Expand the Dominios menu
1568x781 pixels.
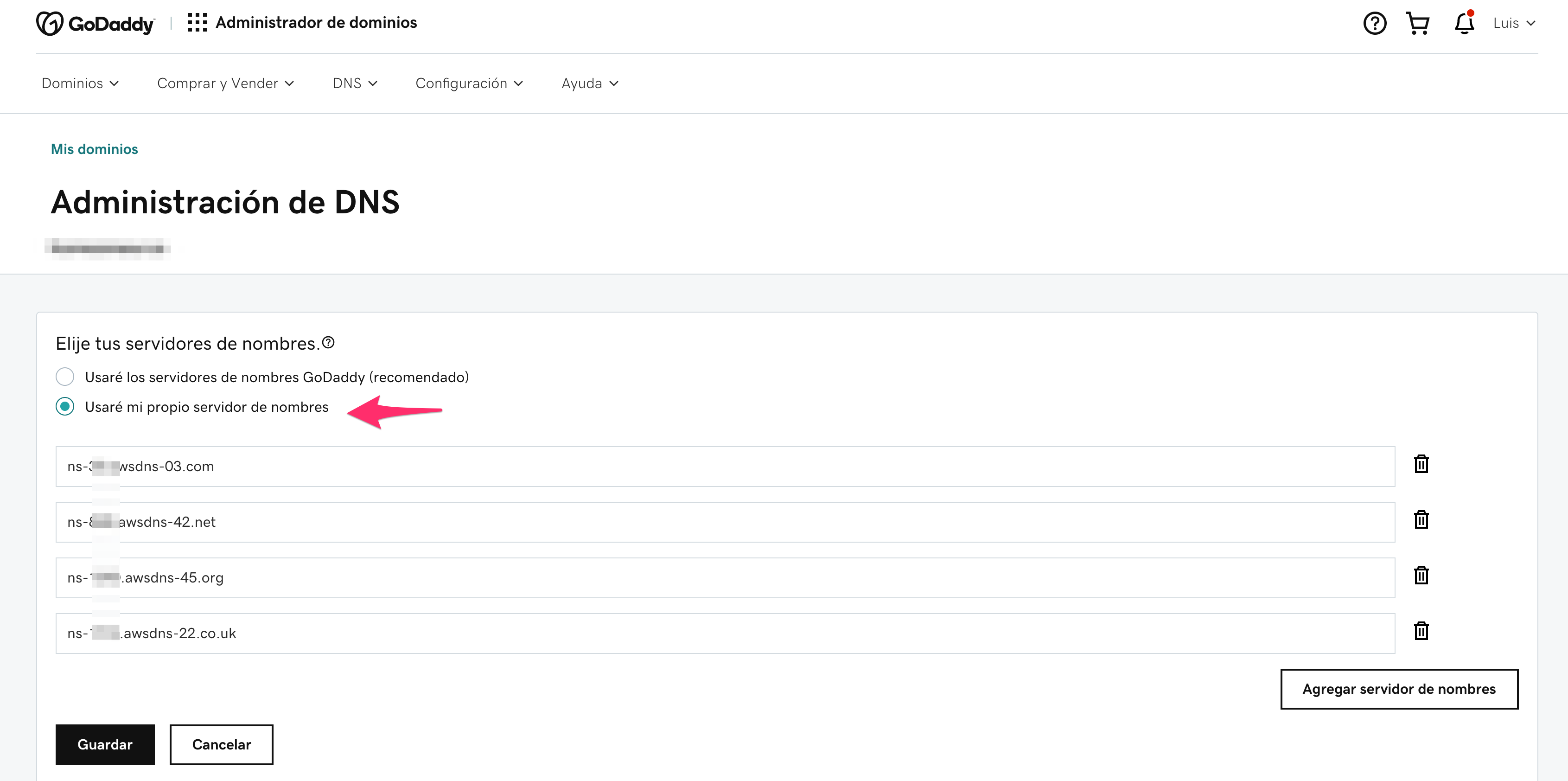[80, 83]
